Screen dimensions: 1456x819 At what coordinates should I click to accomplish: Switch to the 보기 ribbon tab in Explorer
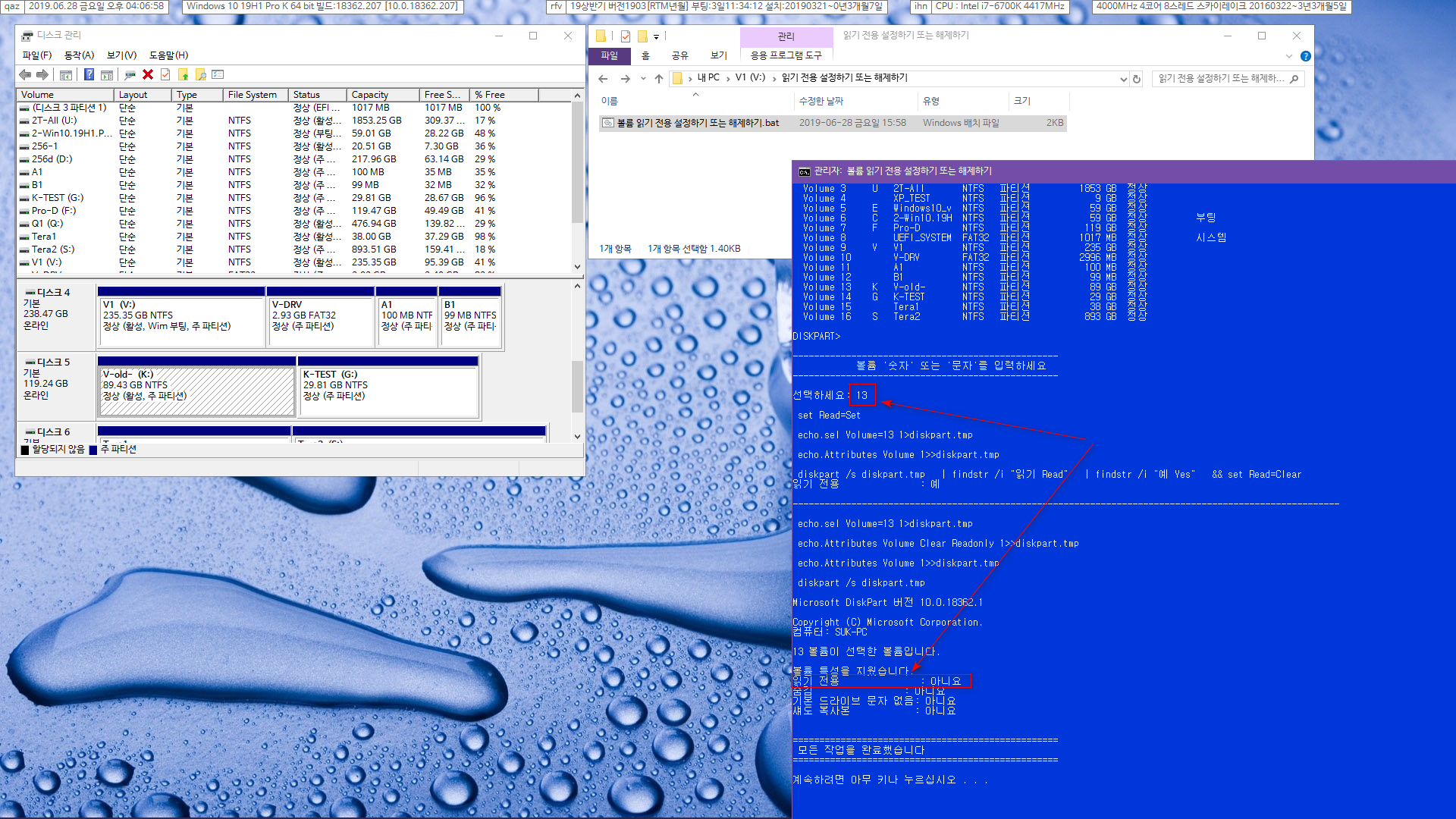click(x=719, y=55)
